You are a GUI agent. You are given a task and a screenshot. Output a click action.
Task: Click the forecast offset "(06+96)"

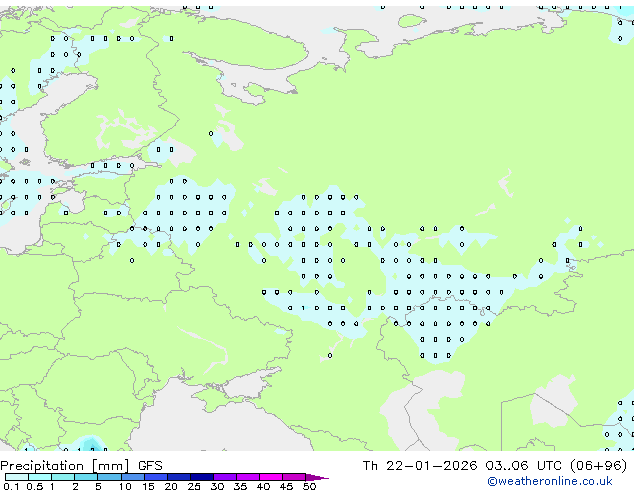[598, 466]
